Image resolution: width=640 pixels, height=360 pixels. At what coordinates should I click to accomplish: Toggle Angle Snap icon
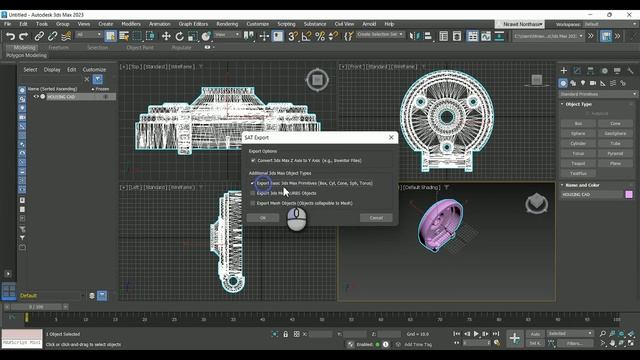click(x=306, y=36)
